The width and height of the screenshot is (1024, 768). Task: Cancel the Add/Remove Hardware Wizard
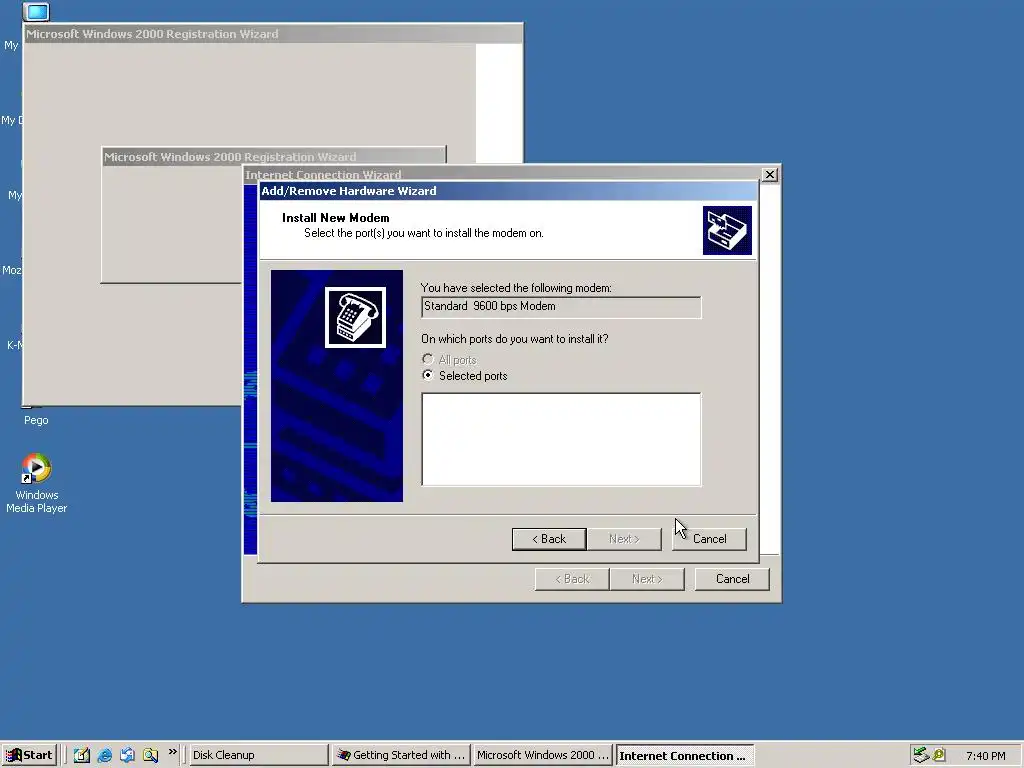pos(709,539)
